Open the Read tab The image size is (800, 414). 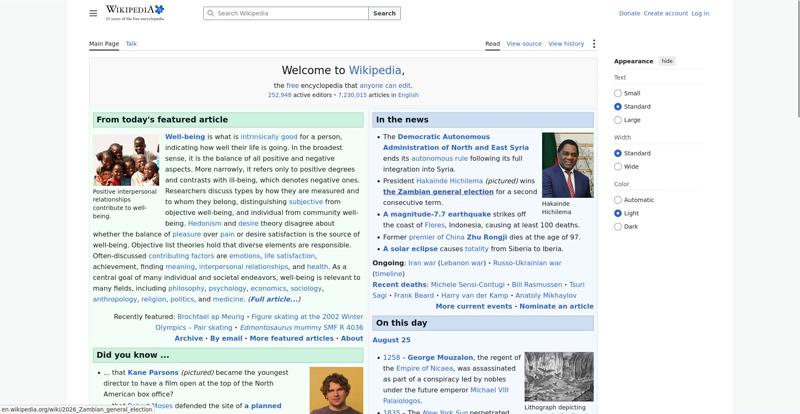pos(492,44)
